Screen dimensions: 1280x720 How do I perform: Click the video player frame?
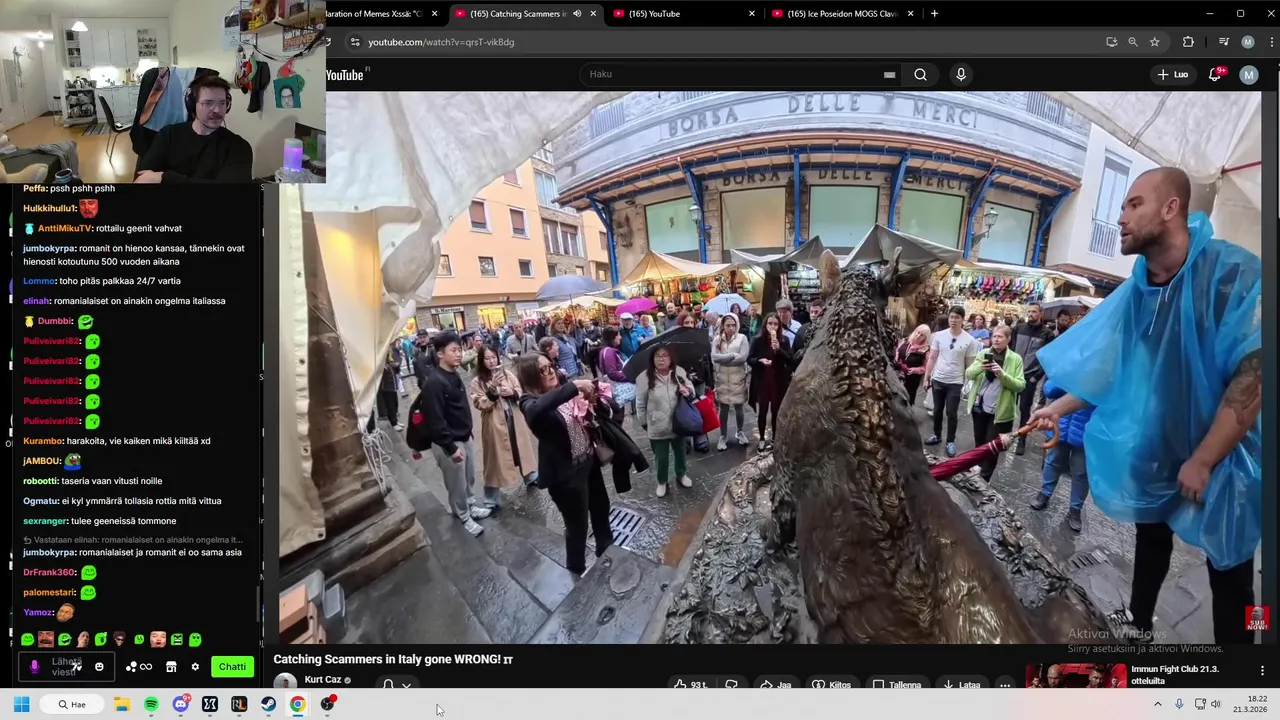coord(770,367)
